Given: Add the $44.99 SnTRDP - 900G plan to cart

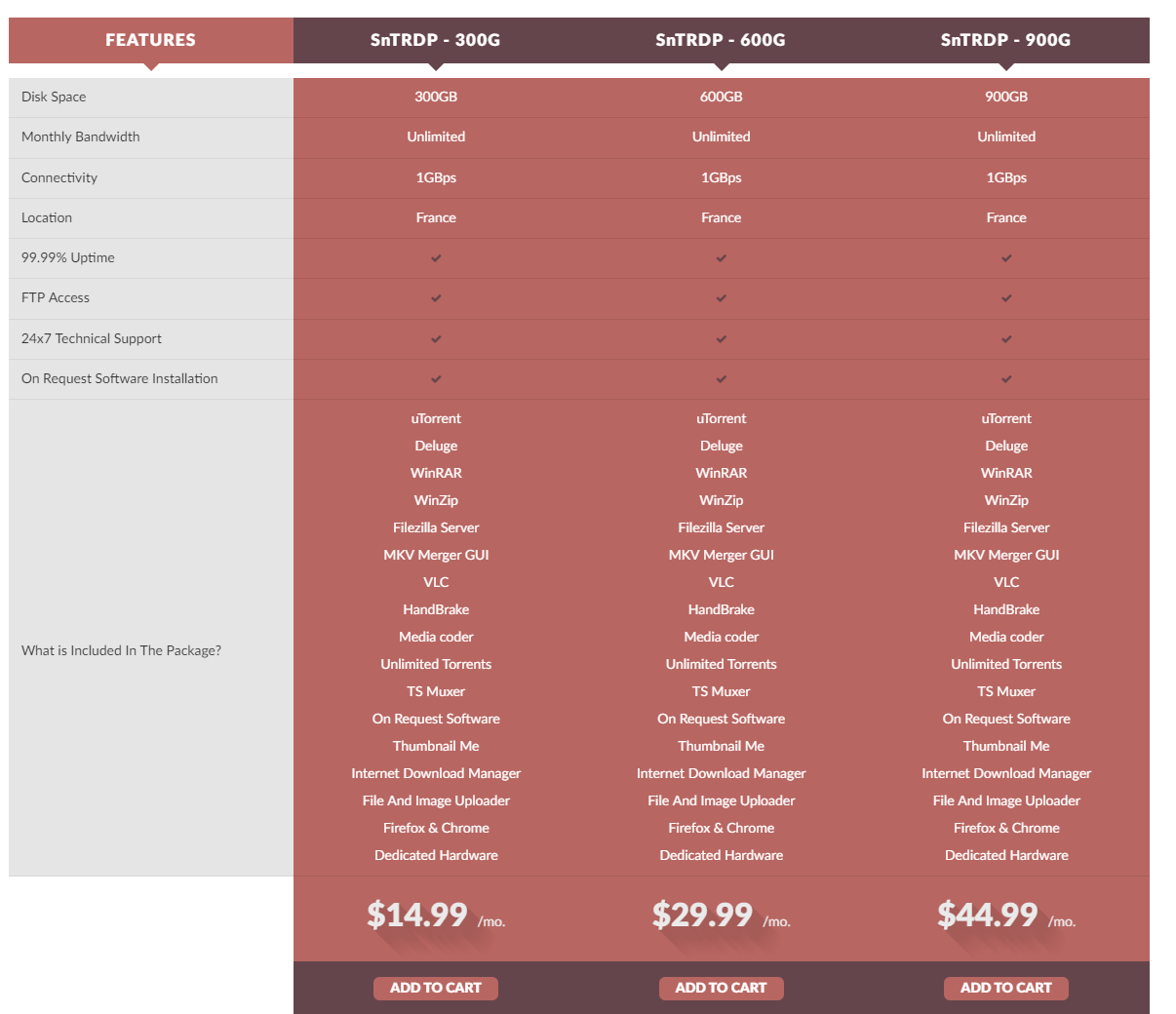Looking at the screenshot, I should [x=1006, y=988].
